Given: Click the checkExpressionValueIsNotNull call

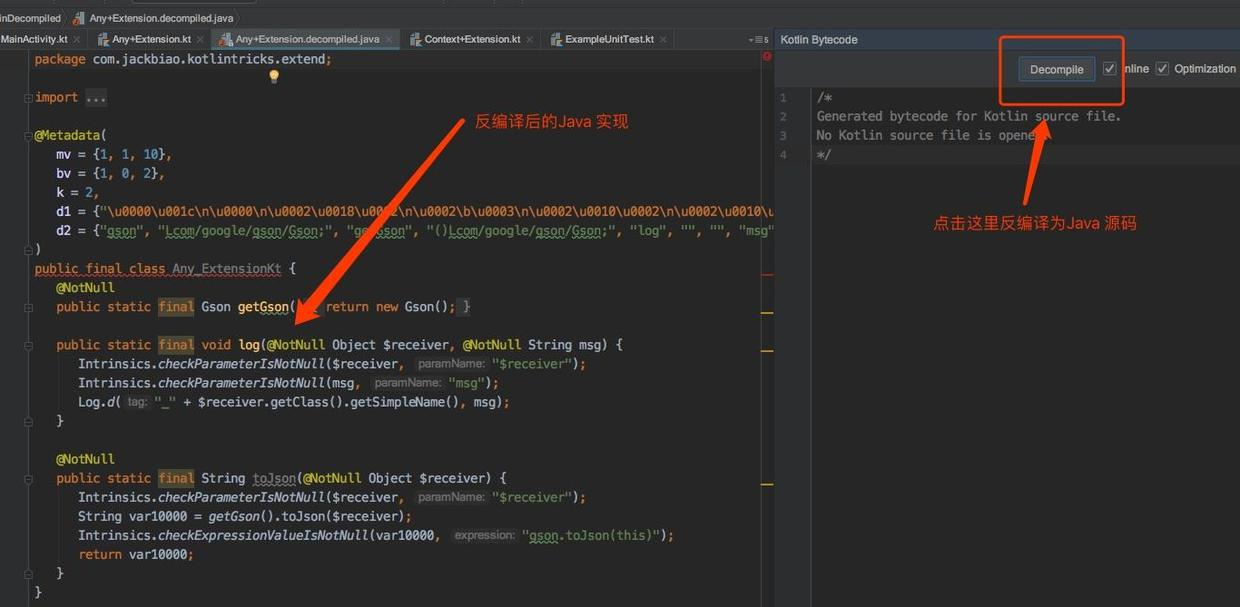Looking at the screenshot, I should (376, 536).
